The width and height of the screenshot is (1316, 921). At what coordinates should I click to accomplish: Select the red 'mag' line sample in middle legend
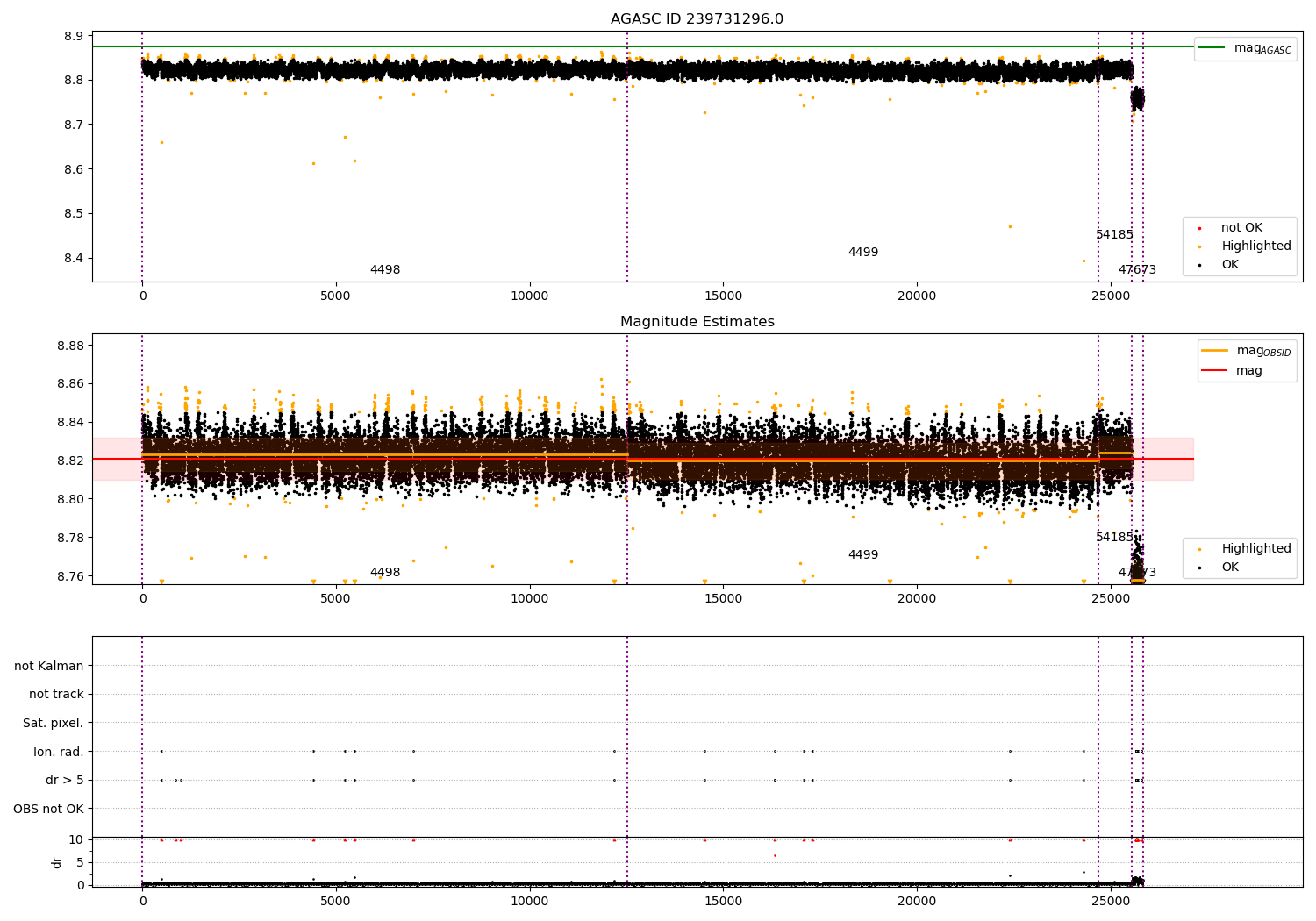[x=1216, y=371]
